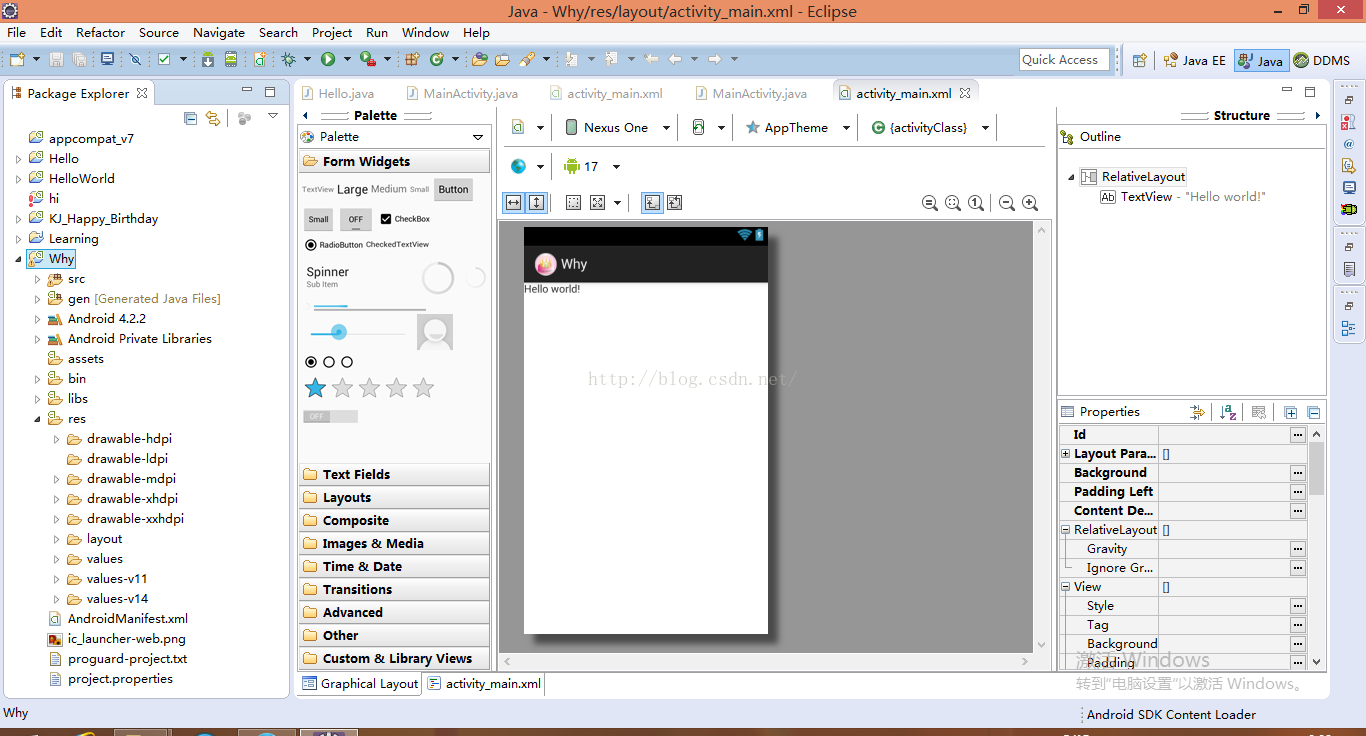Switch to the DDMS perspective
The width and height of the screenshot is (1366, 736).
point(1321,61)
